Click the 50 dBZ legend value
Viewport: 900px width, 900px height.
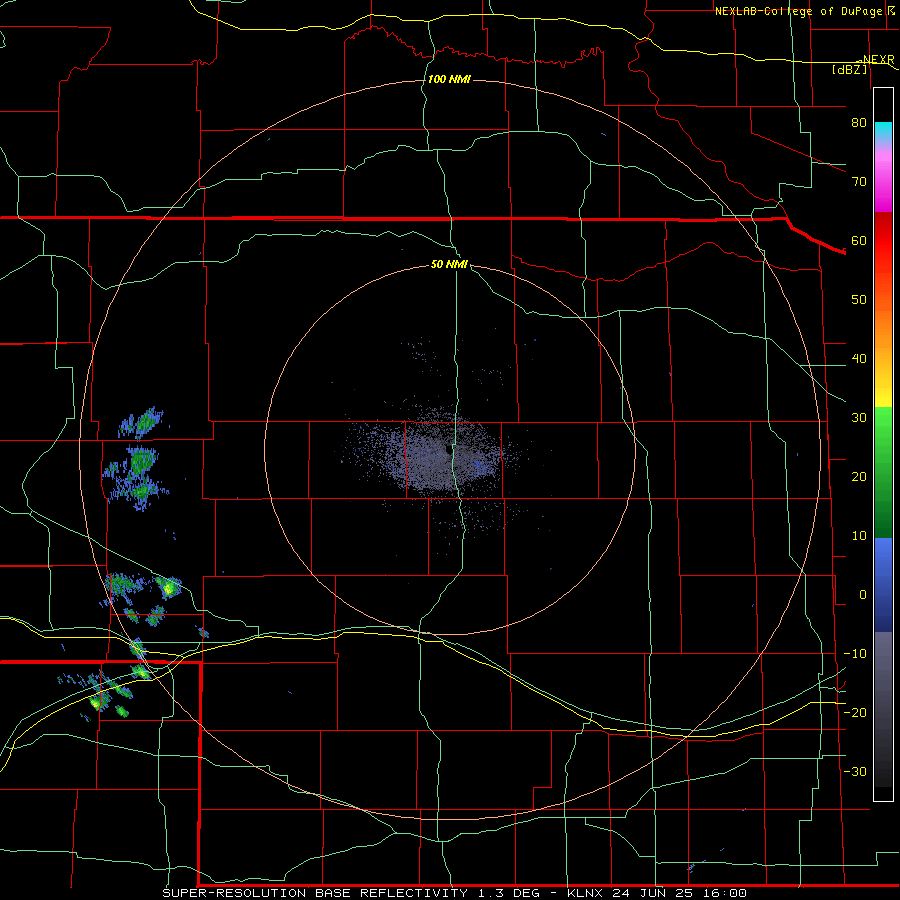point(859,300)
